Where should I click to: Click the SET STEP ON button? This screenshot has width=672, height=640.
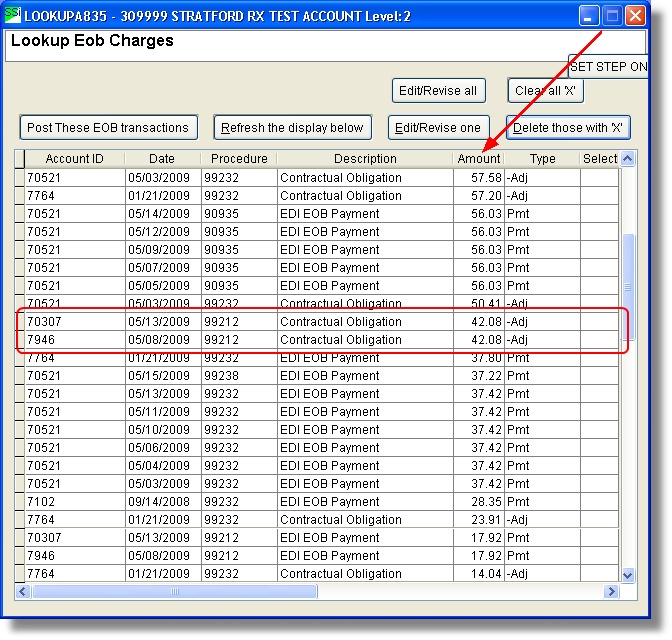(x=608, y=66)
